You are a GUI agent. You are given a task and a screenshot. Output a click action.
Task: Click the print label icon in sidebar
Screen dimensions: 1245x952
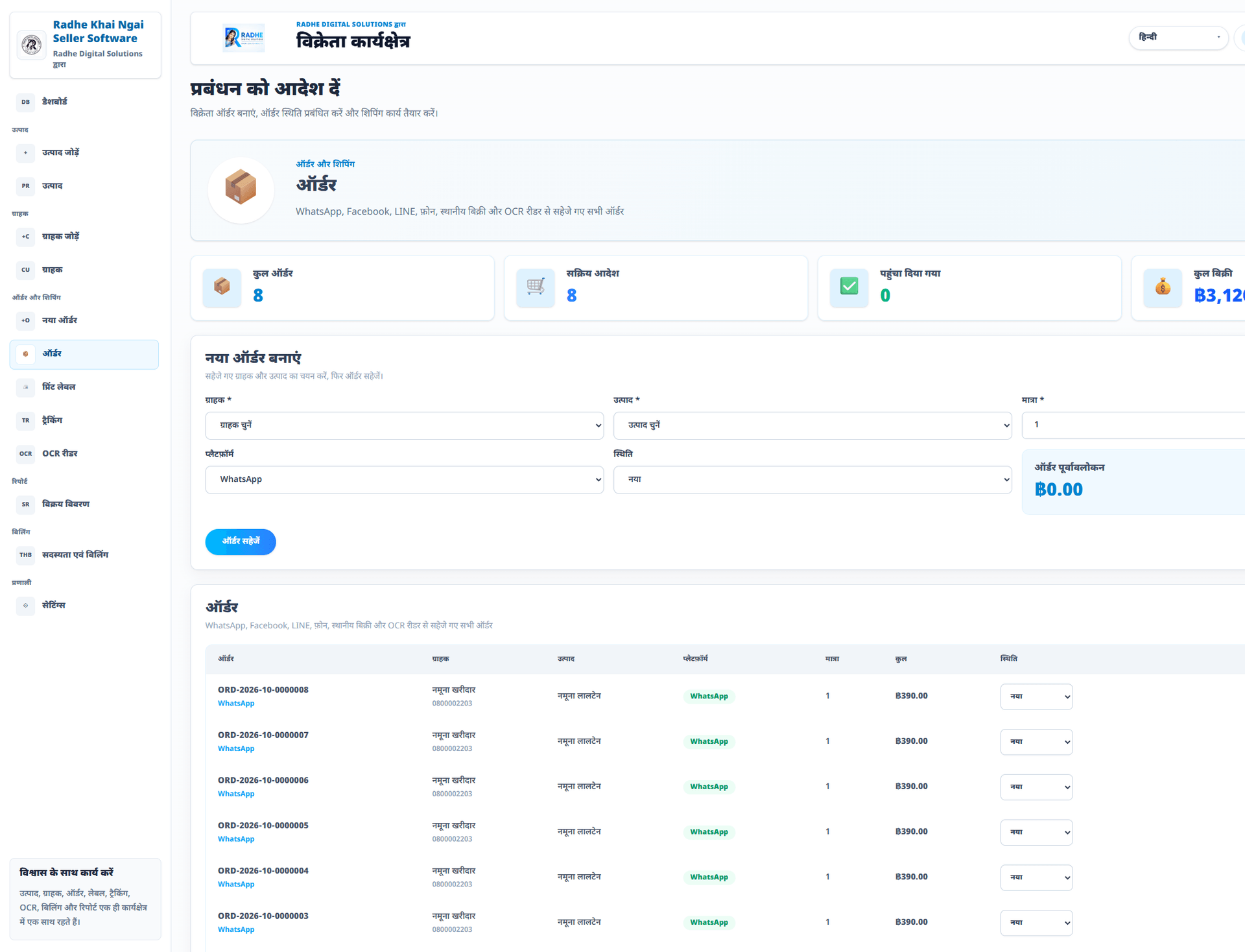click(25, 387)
